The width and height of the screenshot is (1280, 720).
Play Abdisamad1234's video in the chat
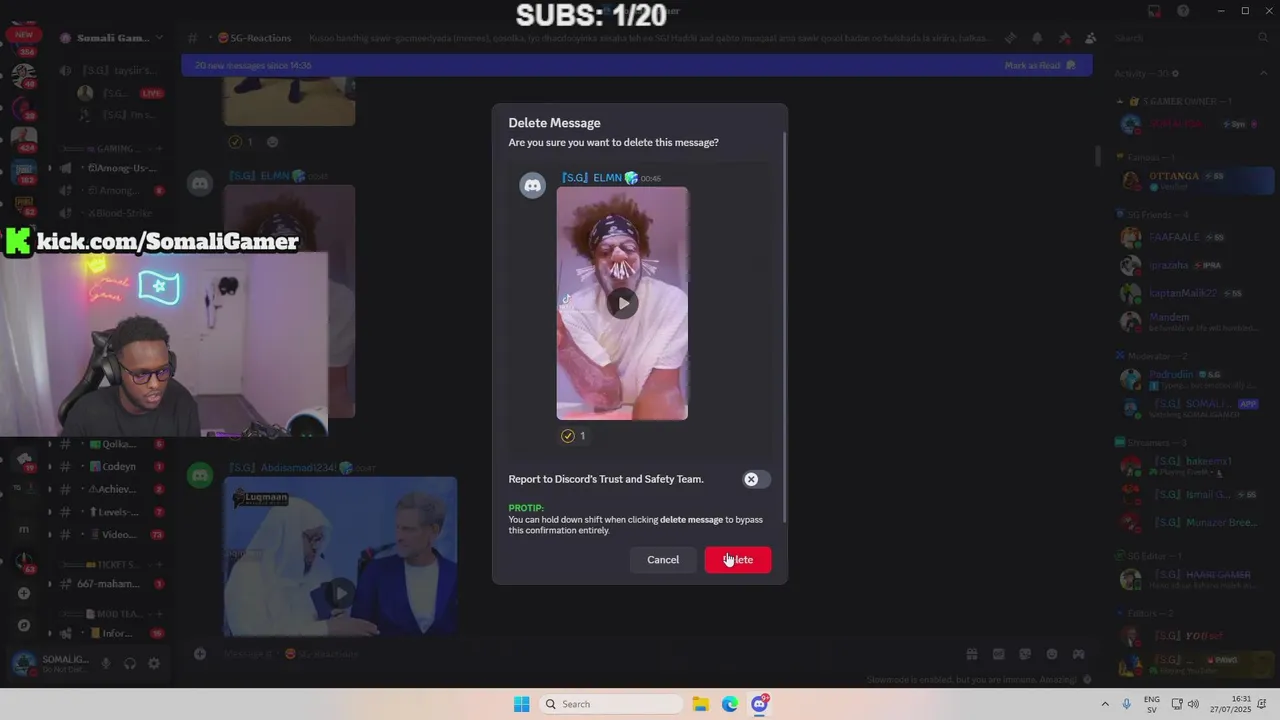pyautogui.click(x=341, y=593)
